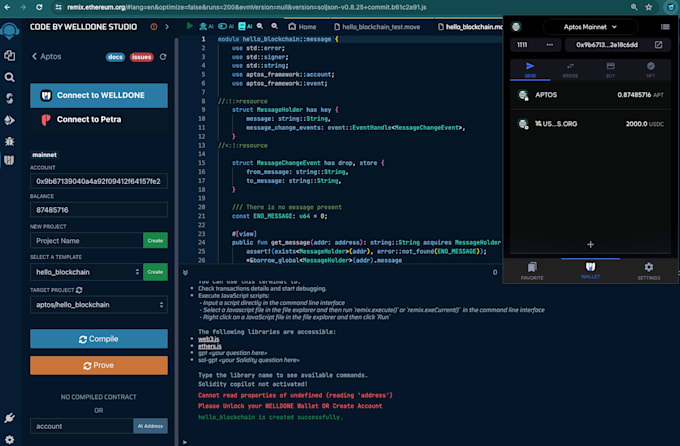
Task: Open the FAVORITE tab in wallet footer
Action: [x=532, y=271]
